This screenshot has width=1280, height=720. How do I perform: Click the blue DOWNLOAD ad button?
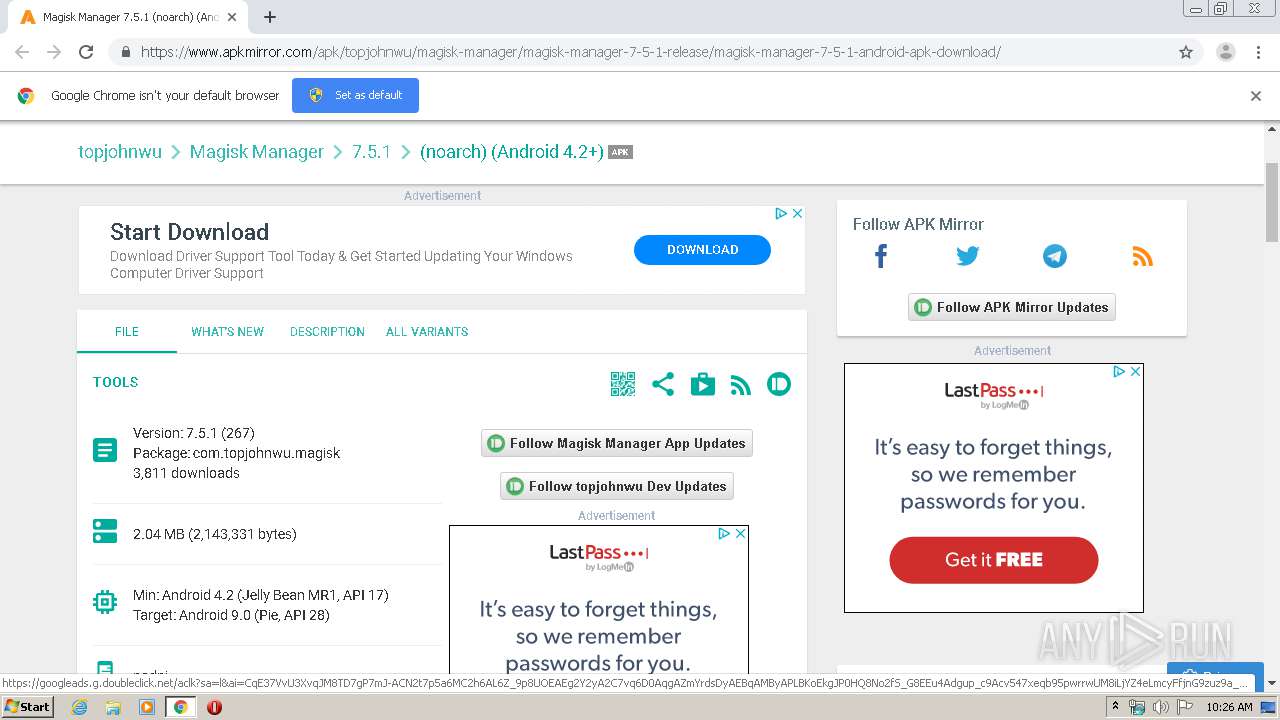click(x=702, y=250)
